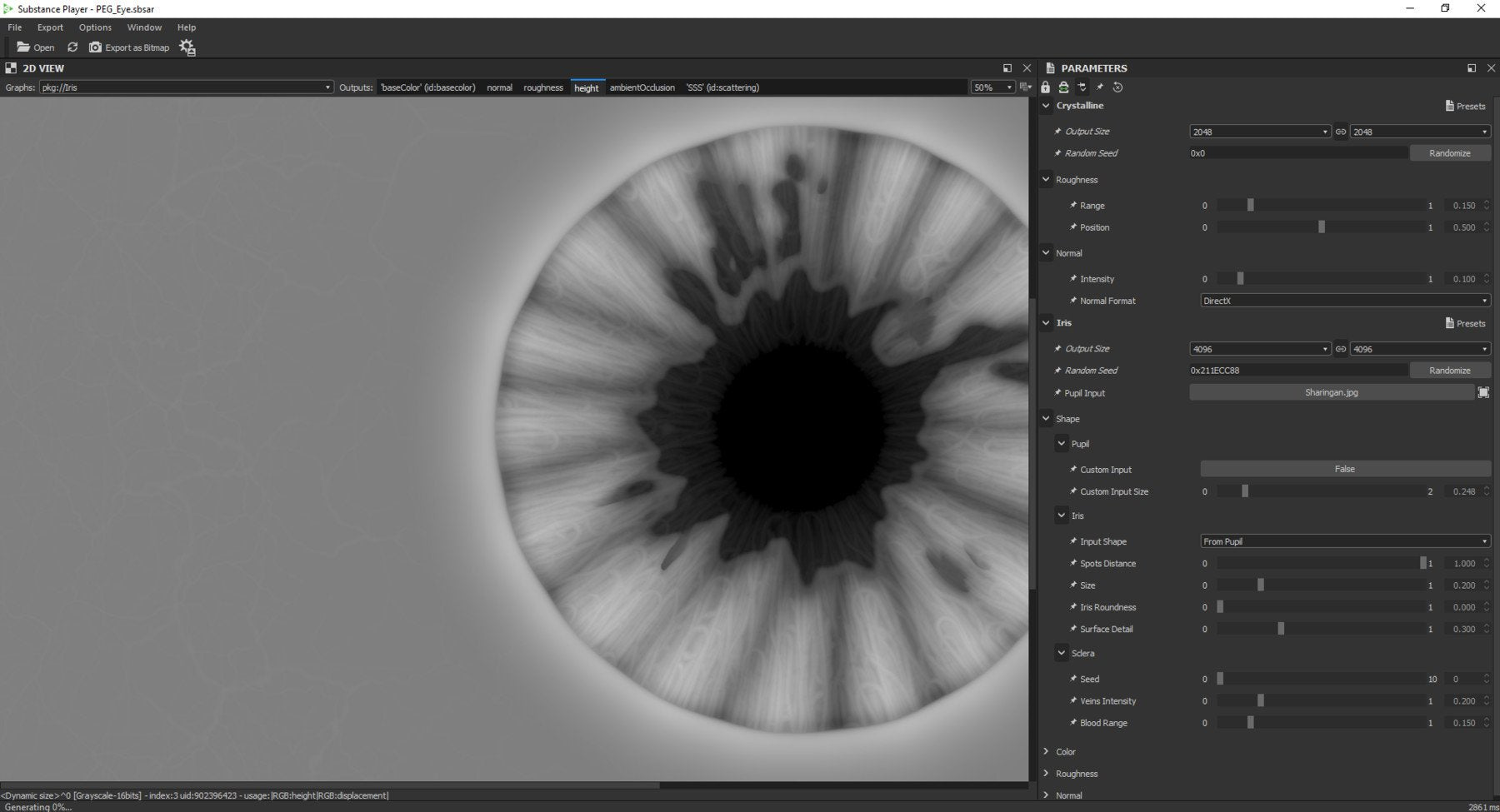This screenshot has height=812, width=1500.
Task: Click the pin beside Crystalline Random Seed
Action: click(x=1057, y=153)
